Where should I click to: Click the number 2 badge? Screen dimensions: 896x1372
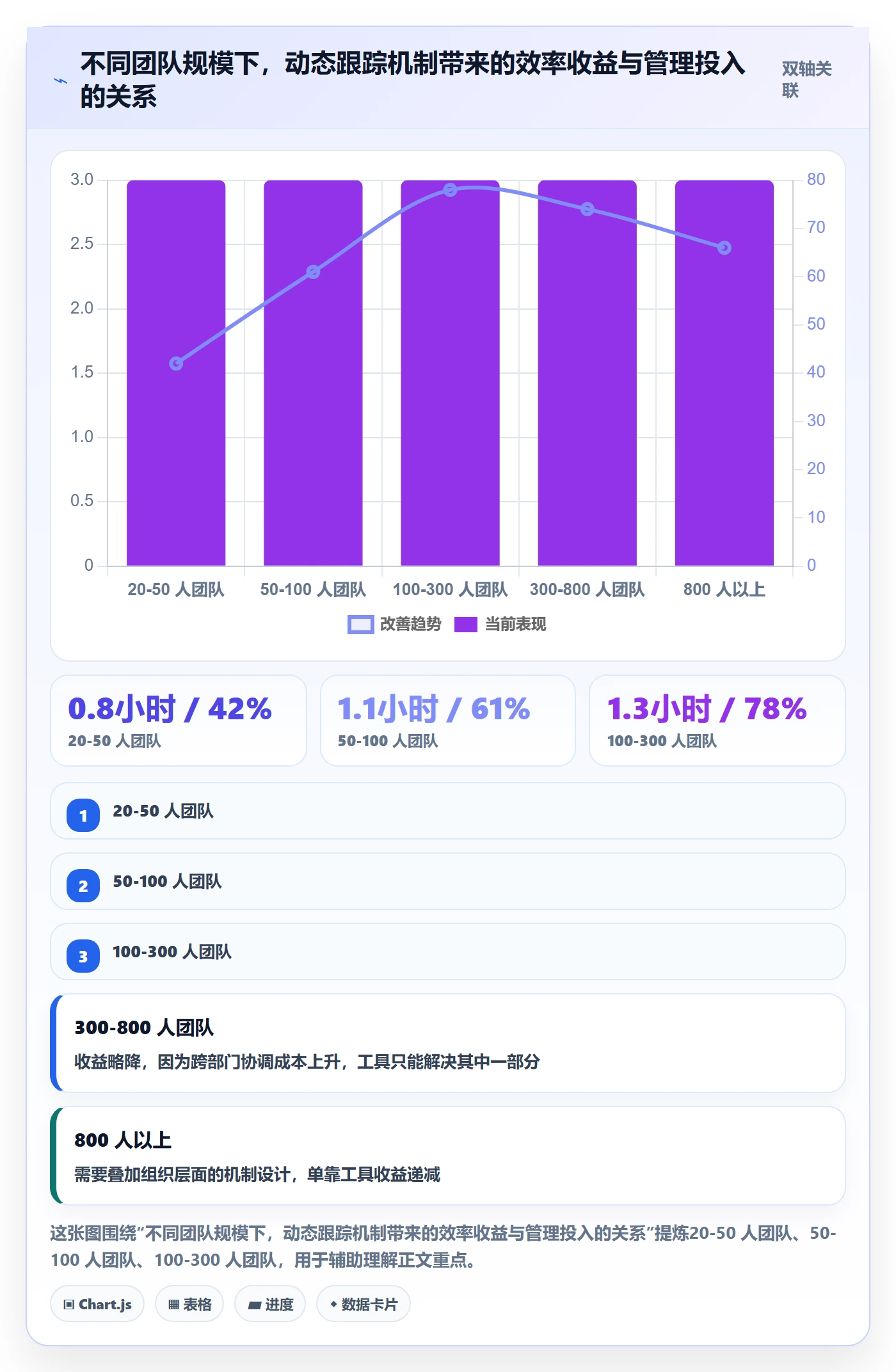[83, 886]
